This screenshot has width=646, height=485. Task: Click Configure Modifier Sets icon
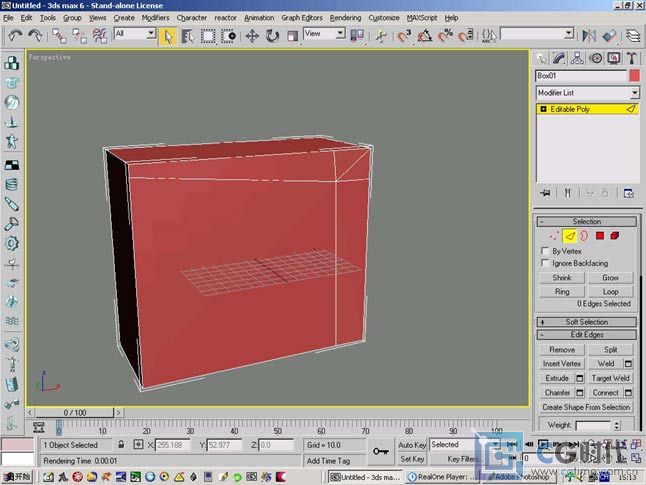pos(628,193)
